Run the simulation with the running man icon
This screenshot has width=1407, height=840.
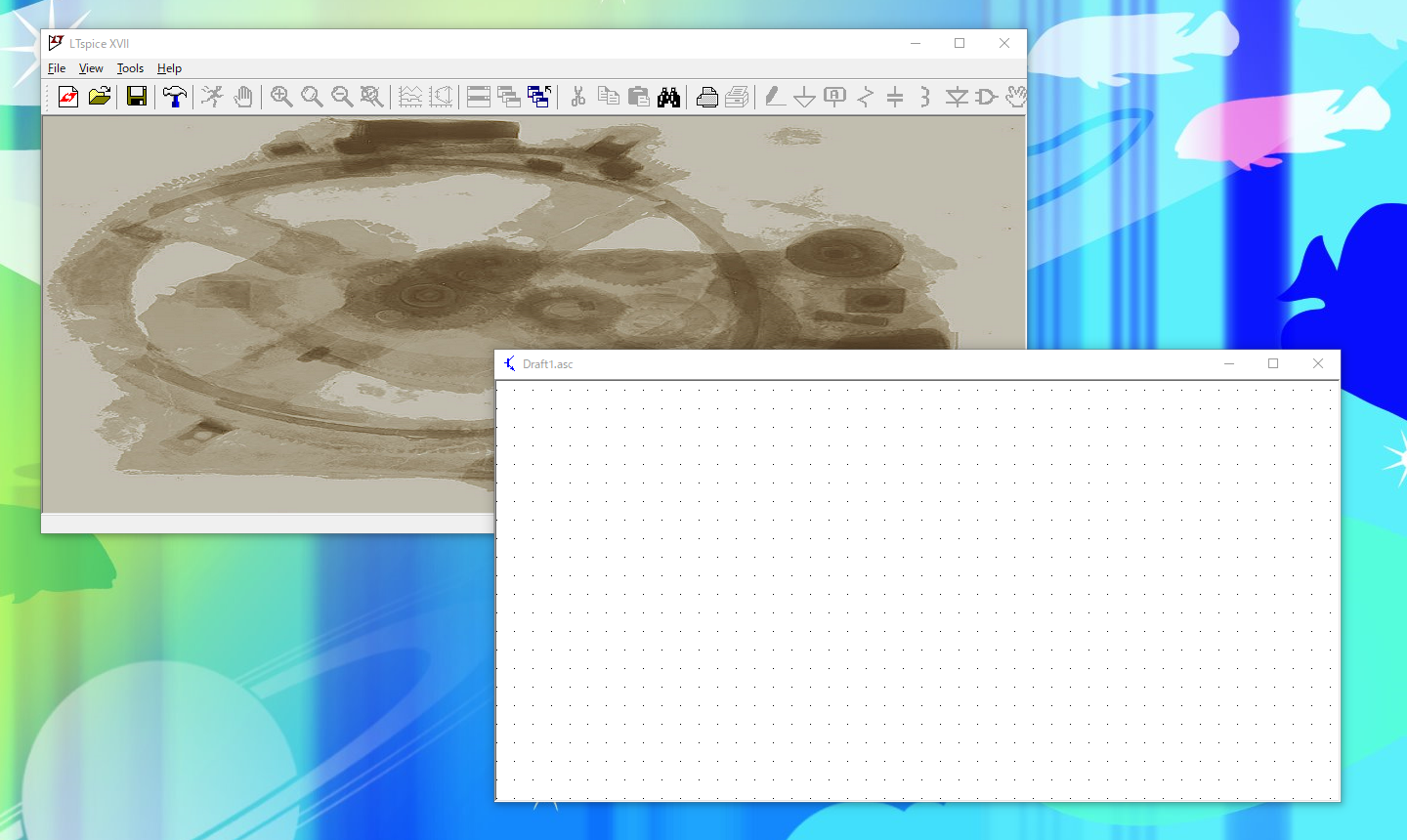(x=212, y=97)
